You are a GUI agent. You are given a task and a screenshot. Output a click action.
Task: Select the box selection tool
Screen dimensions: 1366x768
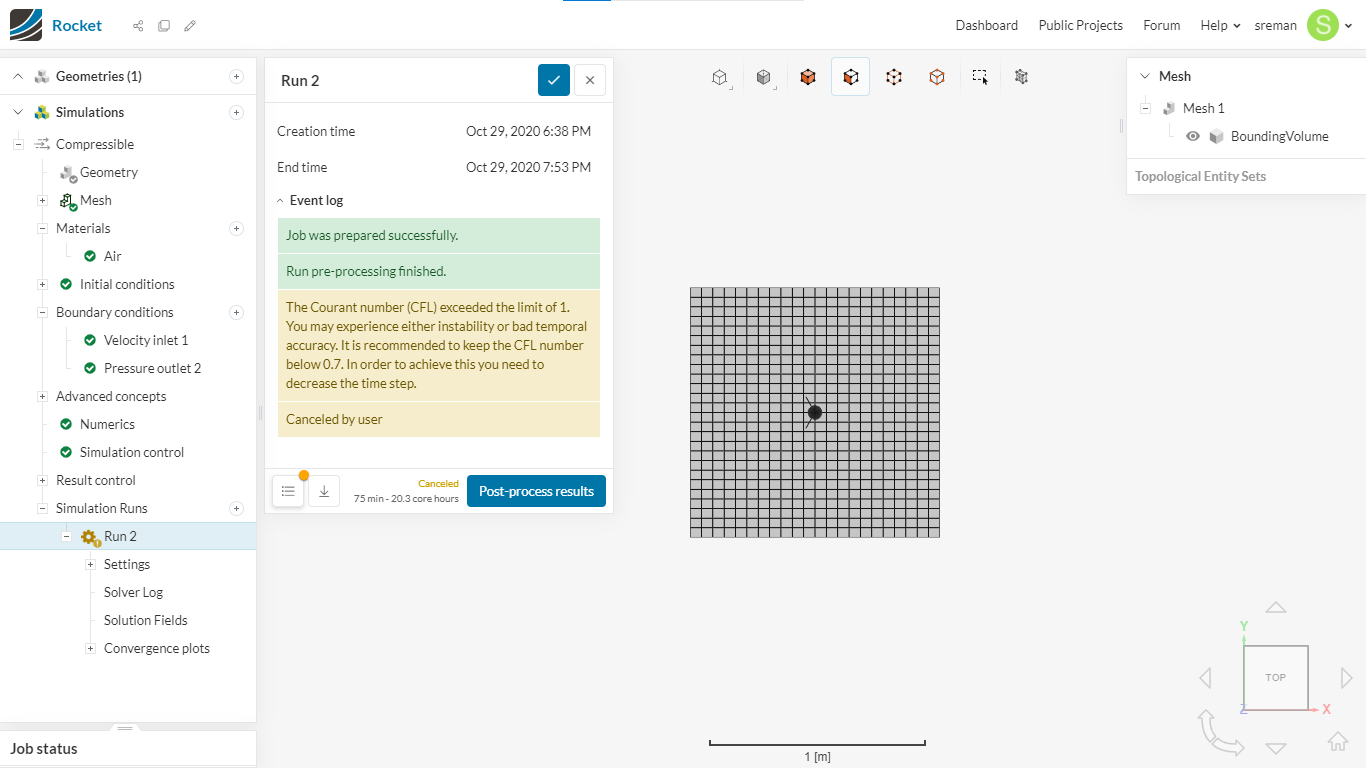click(x=980, y=77)
